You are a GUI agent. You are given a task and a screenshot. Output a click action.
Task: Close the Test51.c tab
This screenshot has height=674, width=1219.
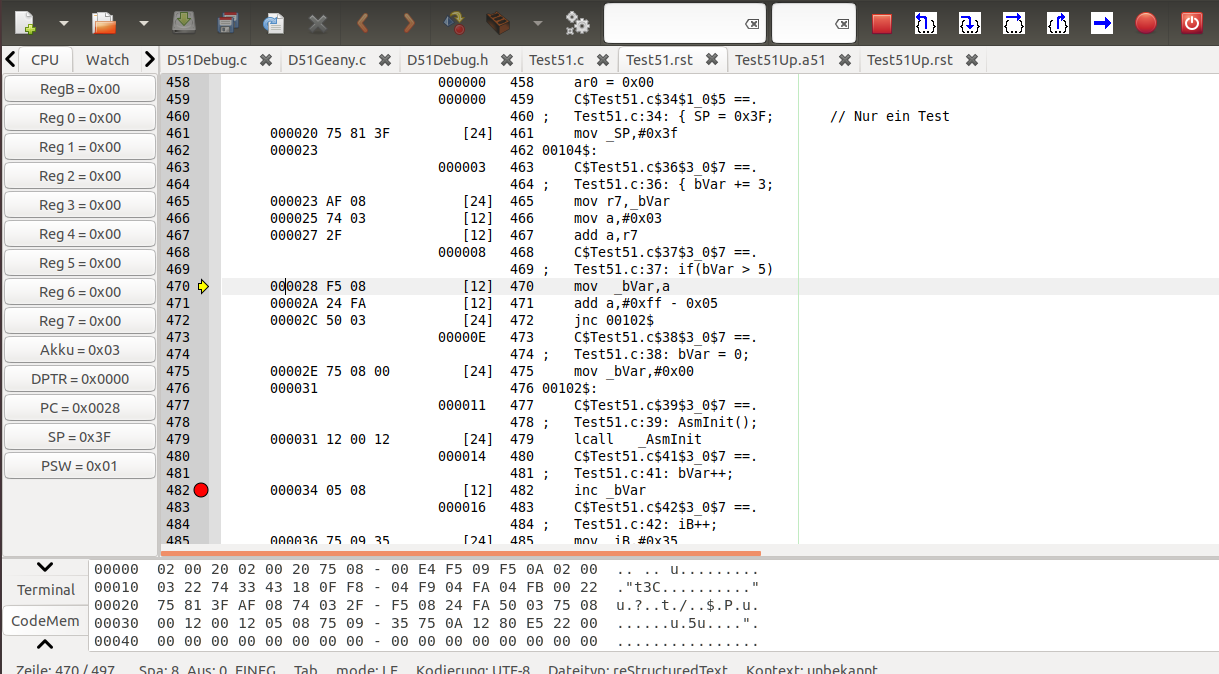coord(603,60)
